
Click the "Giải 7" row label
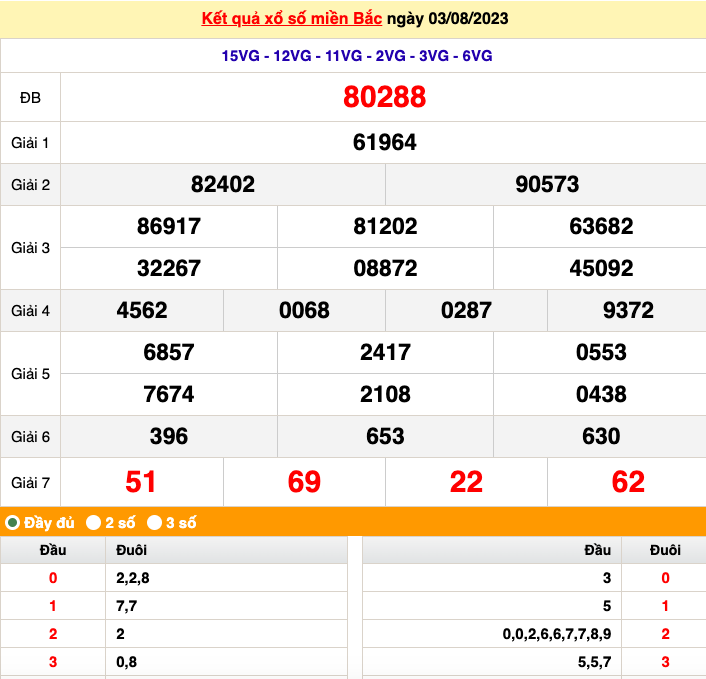tap(30, 482)
